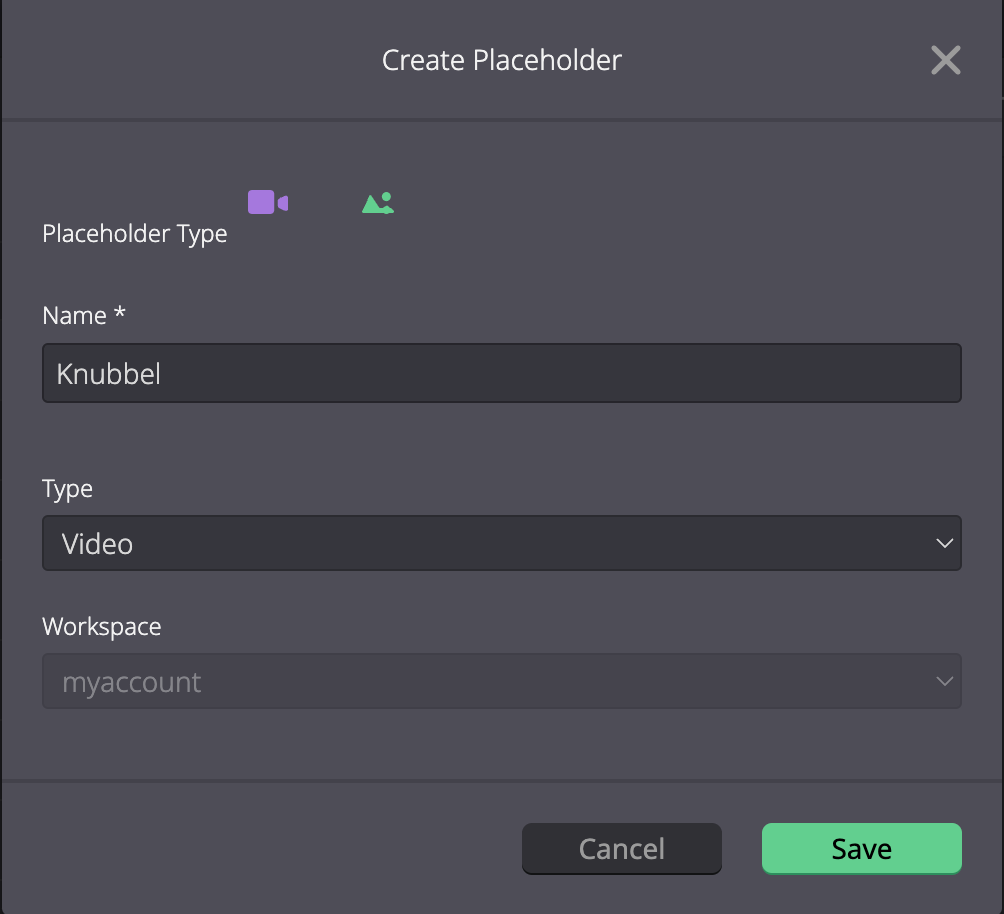Save the new placeholder

(862, 849)
